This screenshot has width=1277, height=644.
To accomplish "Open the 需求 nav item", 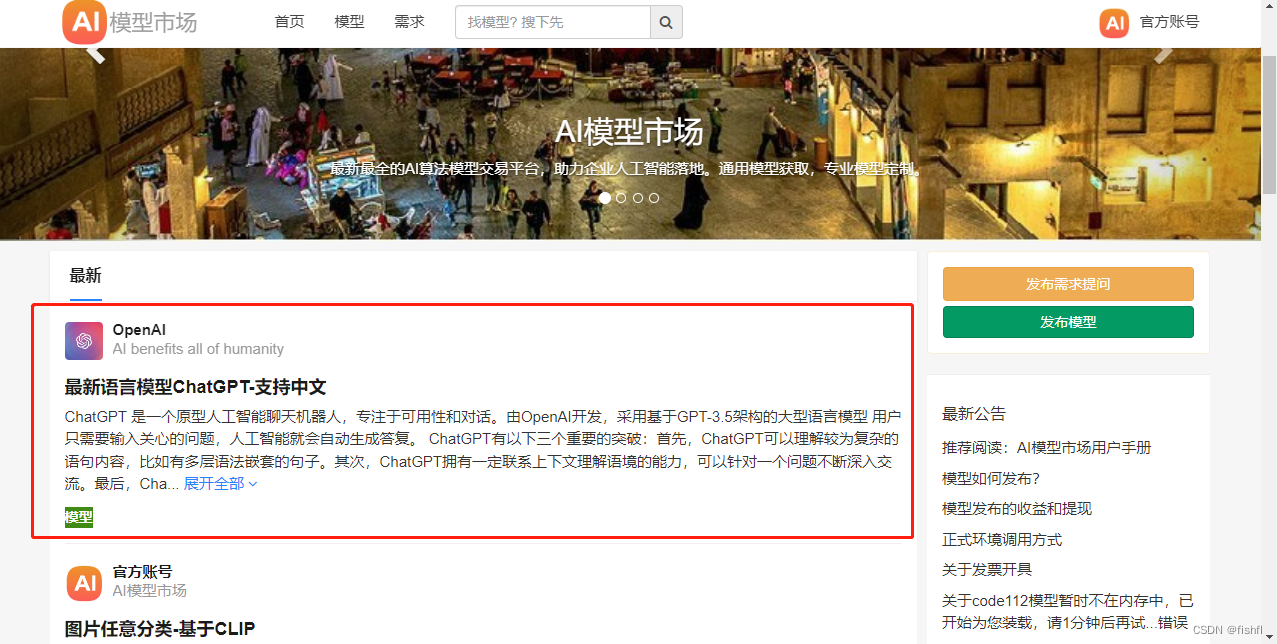I will coord(409,22).
